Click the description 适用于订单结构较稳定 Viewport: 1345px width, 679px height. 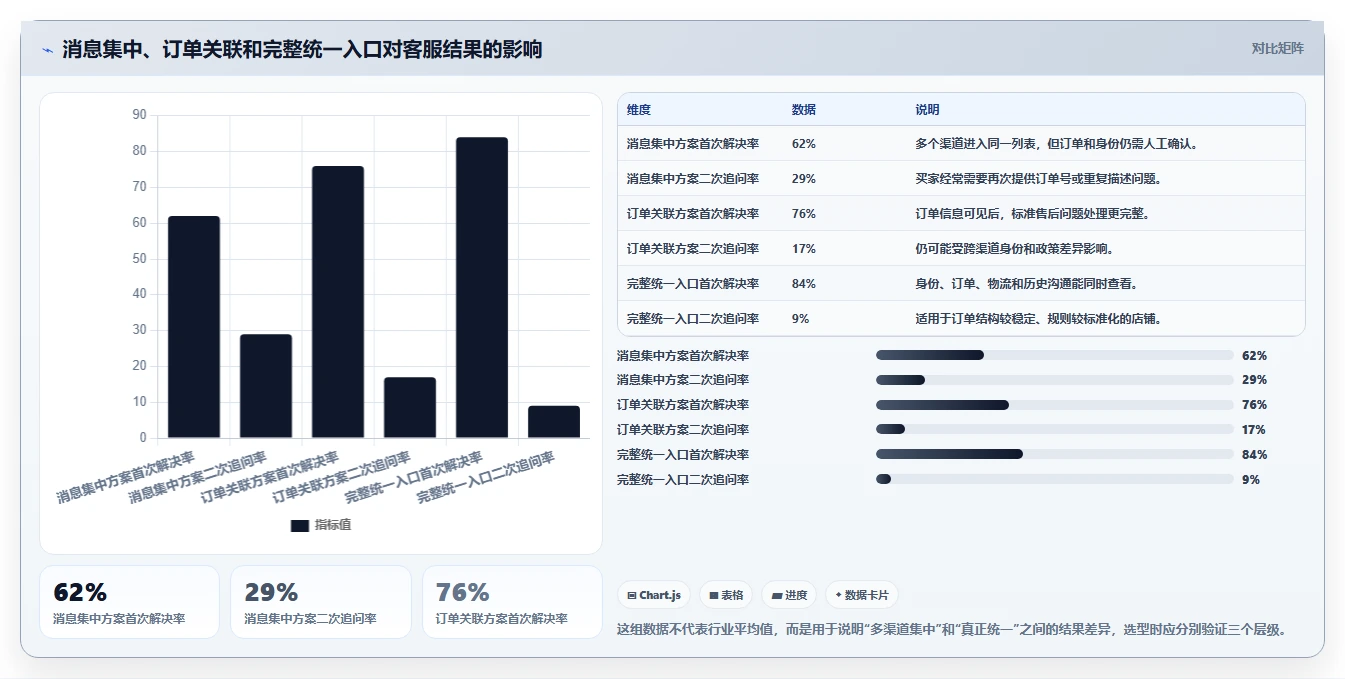tap(1038, 319)
